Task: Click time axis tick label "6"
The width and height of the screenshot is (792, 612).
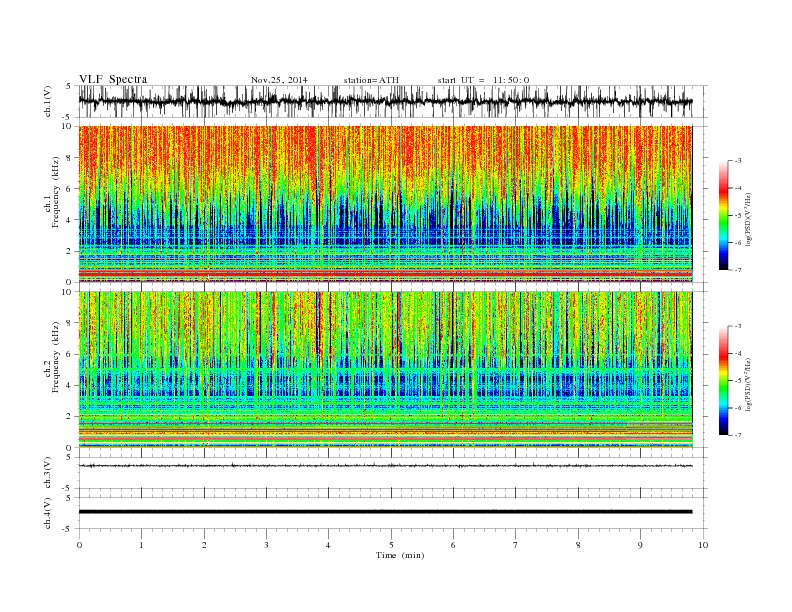Action: tap(453, 545)
